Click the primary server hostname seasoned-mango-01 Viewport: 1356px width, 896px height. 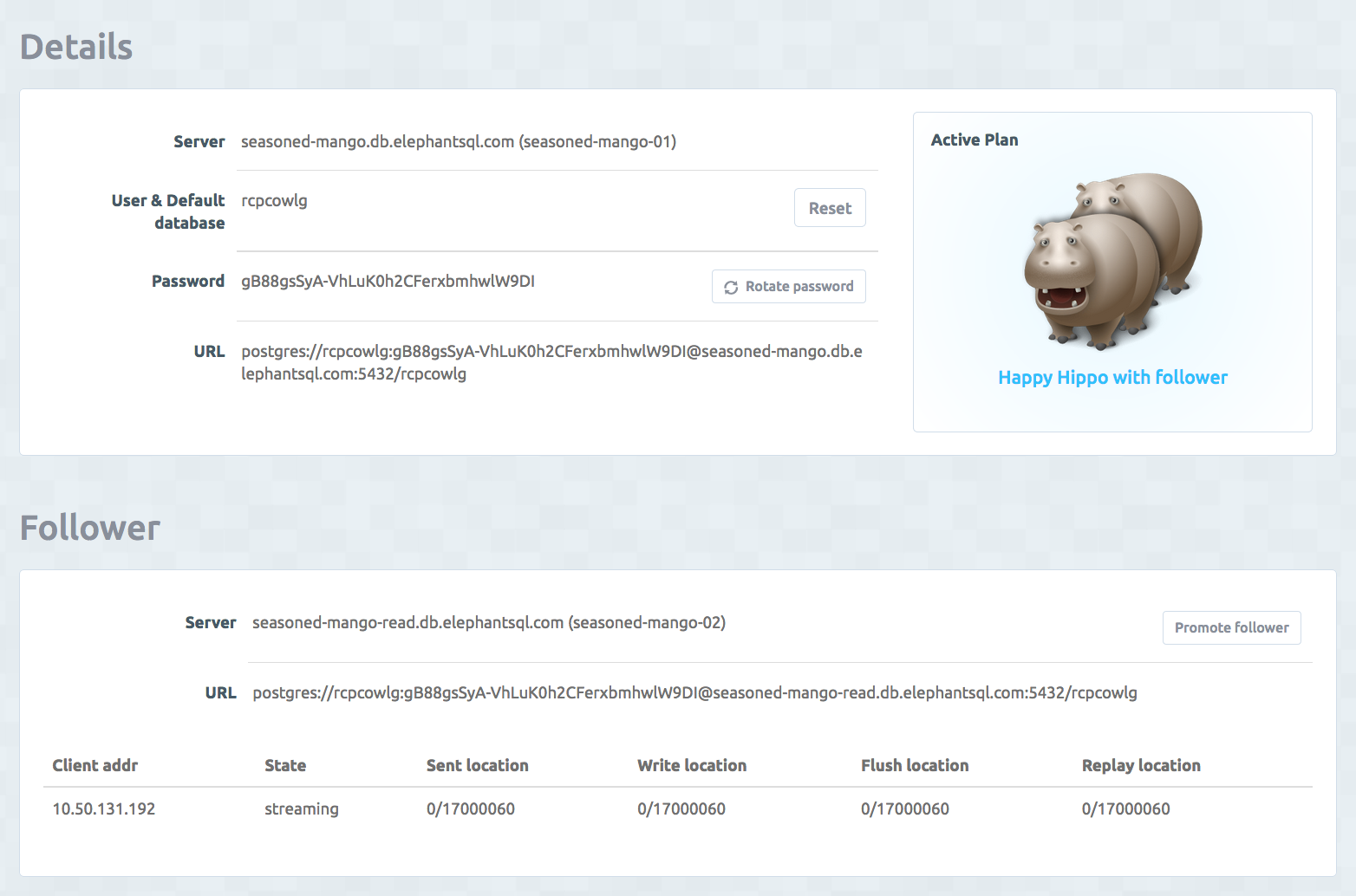[458, 142]
